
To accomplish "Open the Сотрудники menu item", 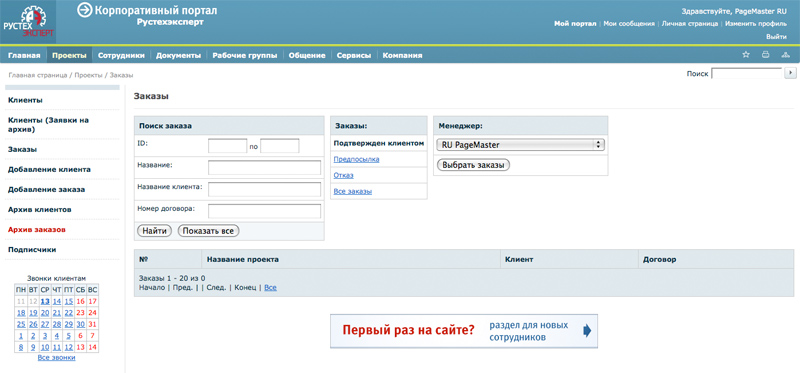I will [x=121, y=56].
